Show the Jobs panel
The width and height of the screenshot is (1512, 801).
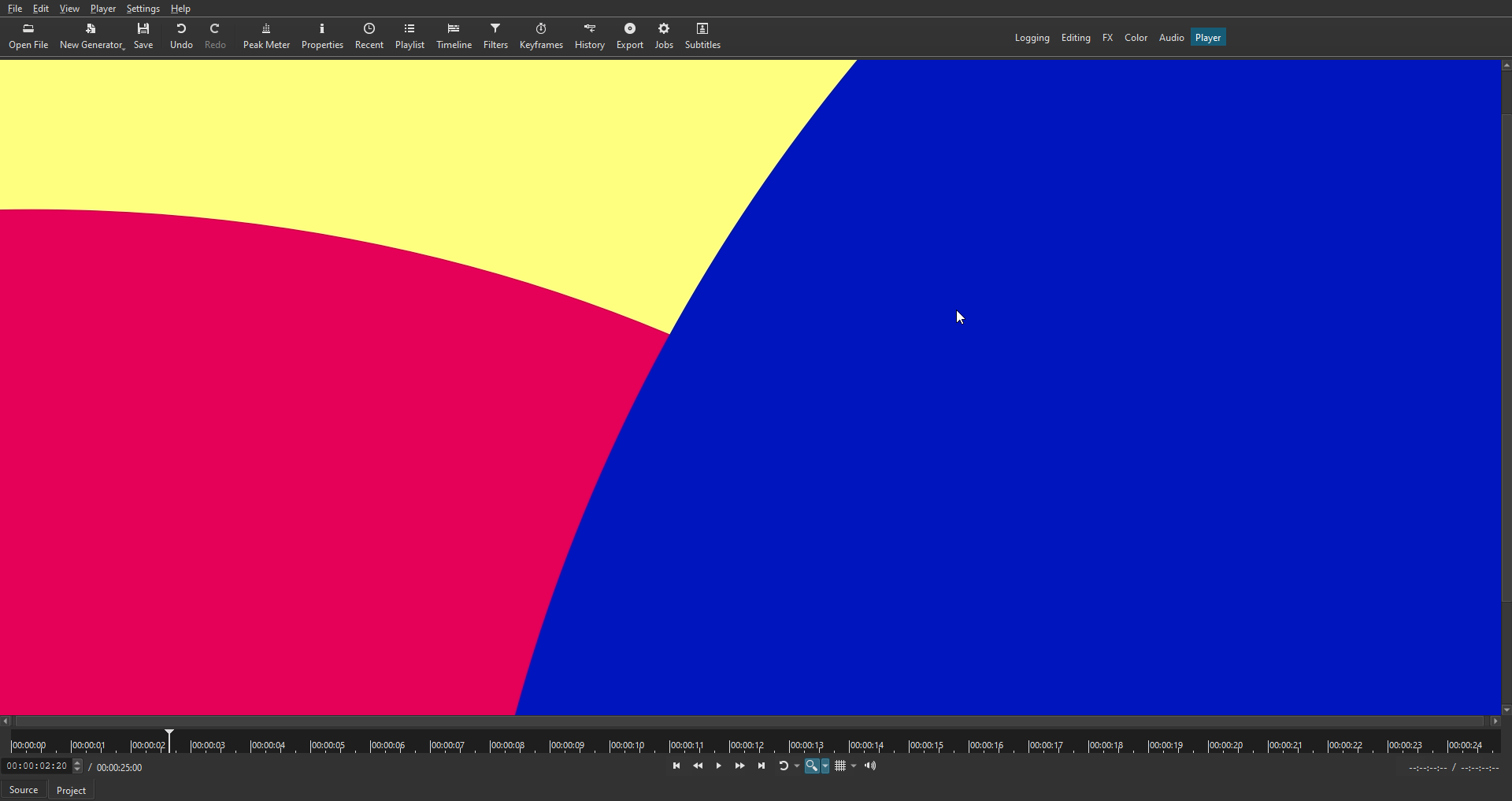(664, 36)
